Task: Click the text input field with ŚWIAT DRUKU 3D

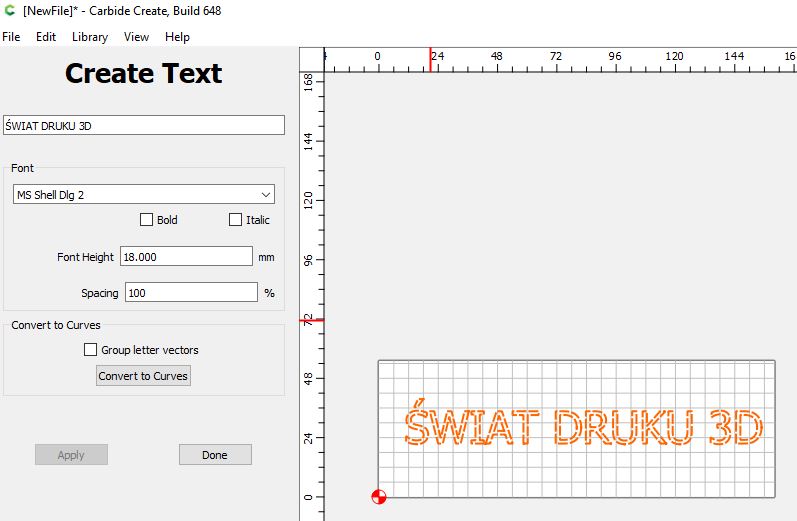Action: pyautogui.click(x=144, y=126)
